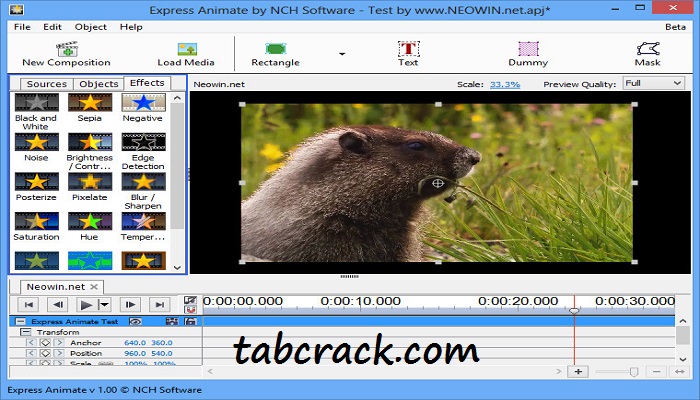700x400 pixels.
Task: Go to next Position keyframe
Action: (x=59, y=353)
